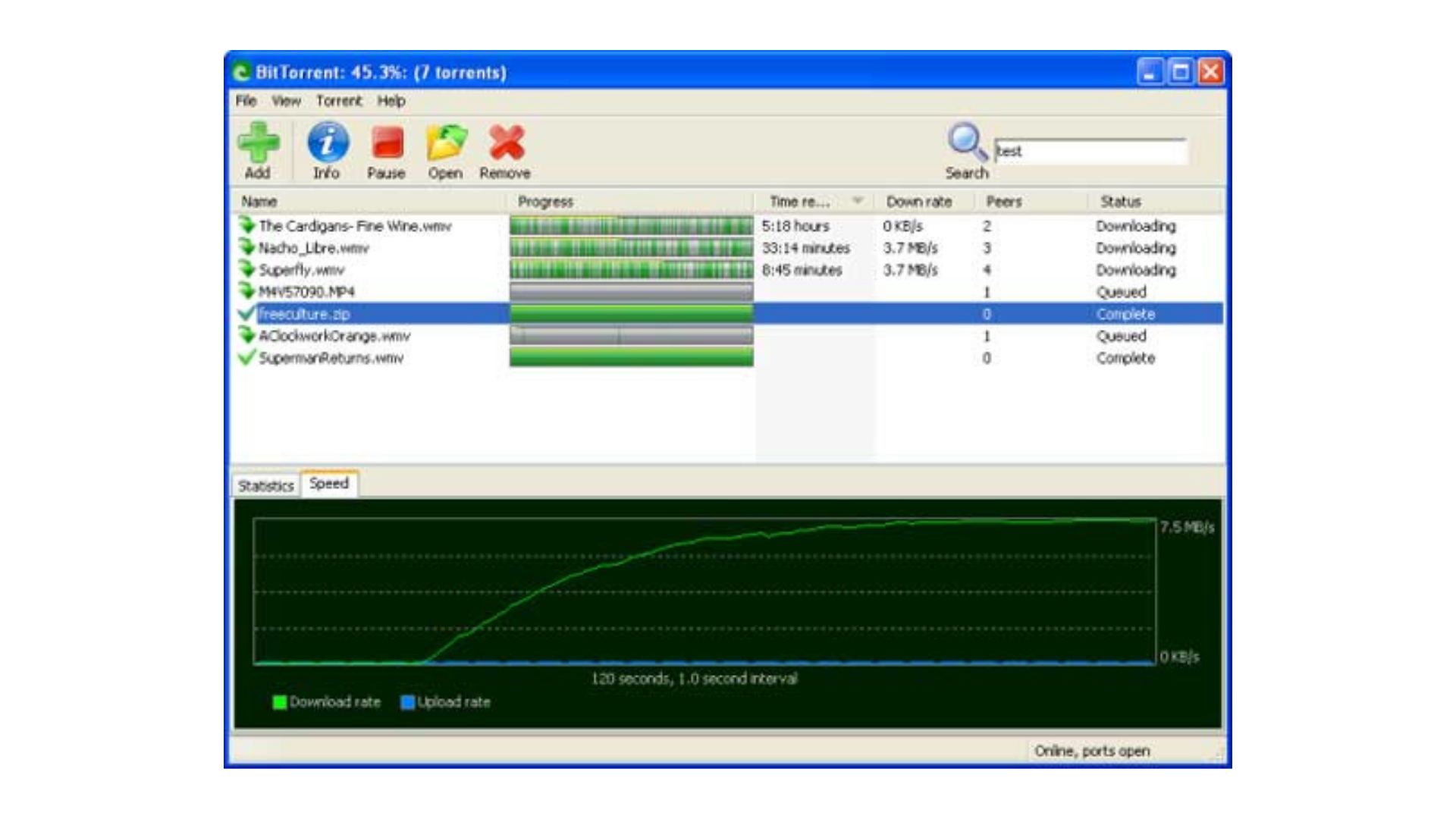This screenshot has width=1456, height=819.
Task: Open the Help menu
Action: [x=391, y=100]
